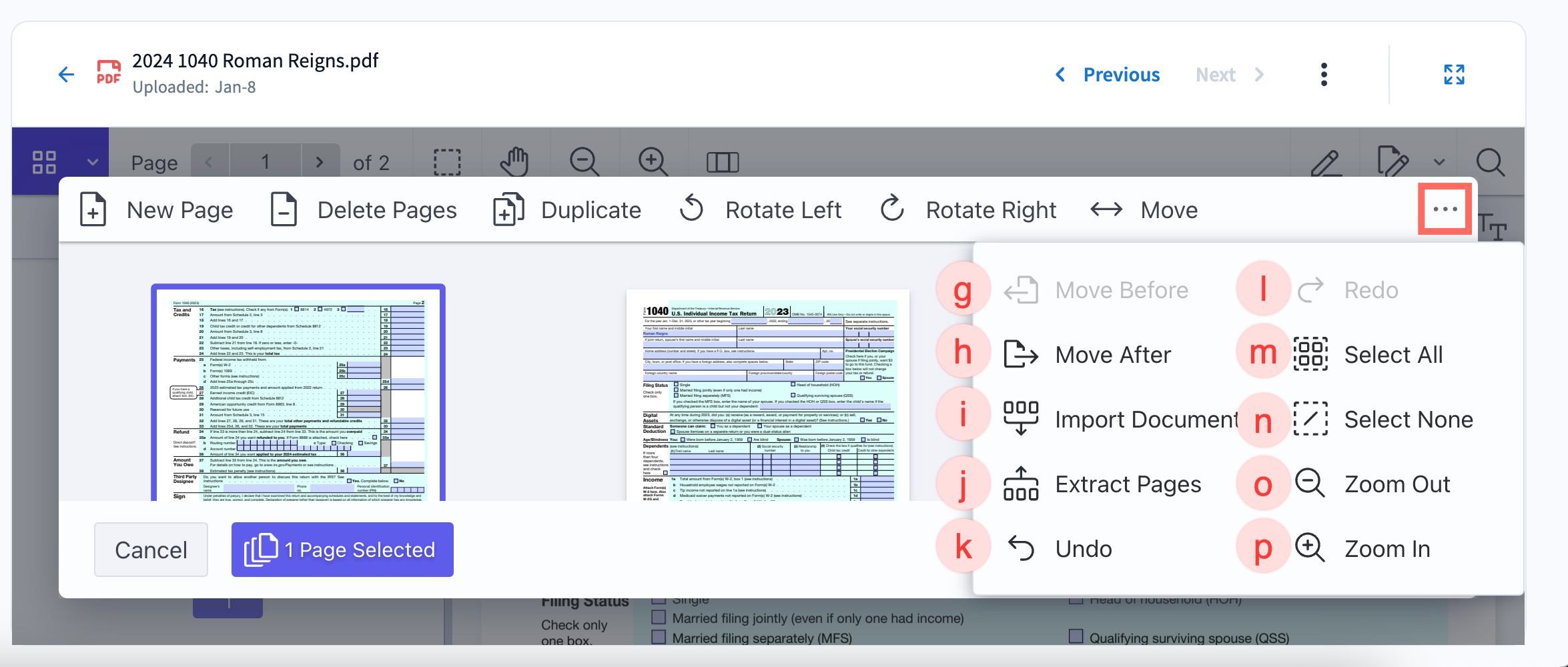Go back with the left arrow
This screenshot has height=667, width=1568.
[x=66, y=74]
